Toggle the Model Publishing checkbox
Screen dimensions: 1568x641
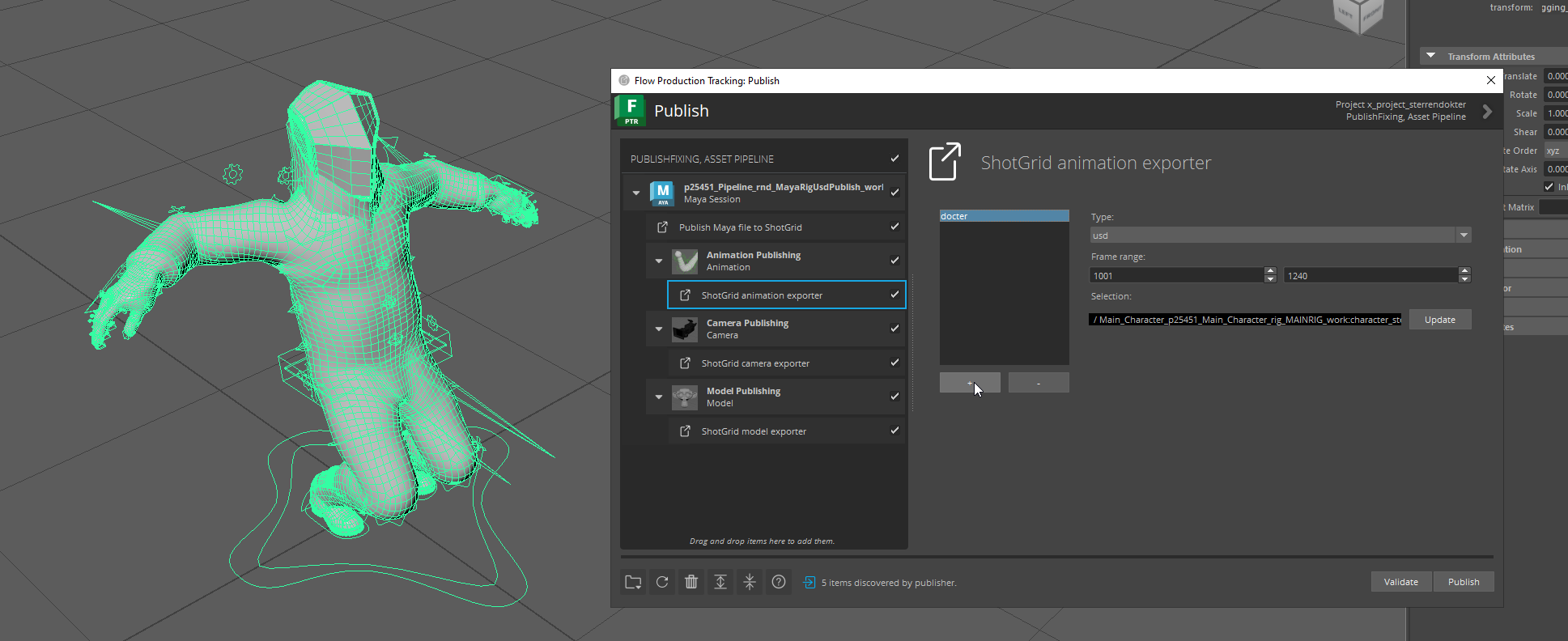click(x=894, y=397)
